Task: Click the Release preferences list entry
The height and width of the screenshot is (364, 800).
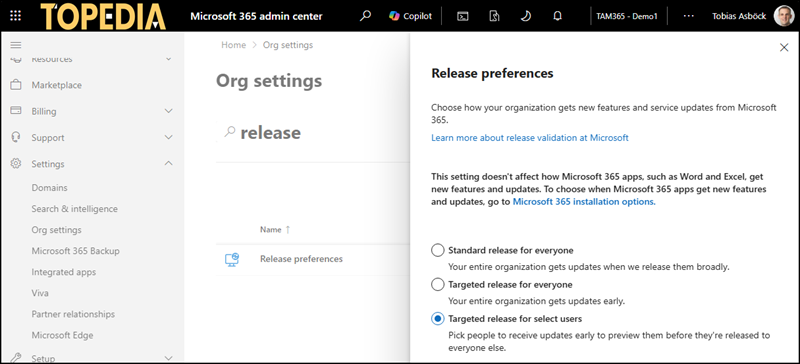Action: click(x=301, y=259)
